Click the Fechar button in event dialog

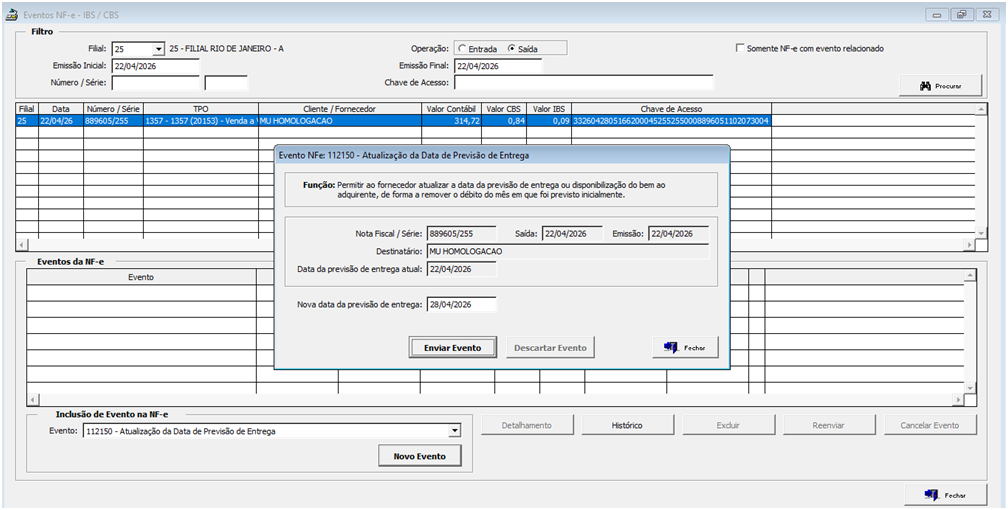point(685,347)
